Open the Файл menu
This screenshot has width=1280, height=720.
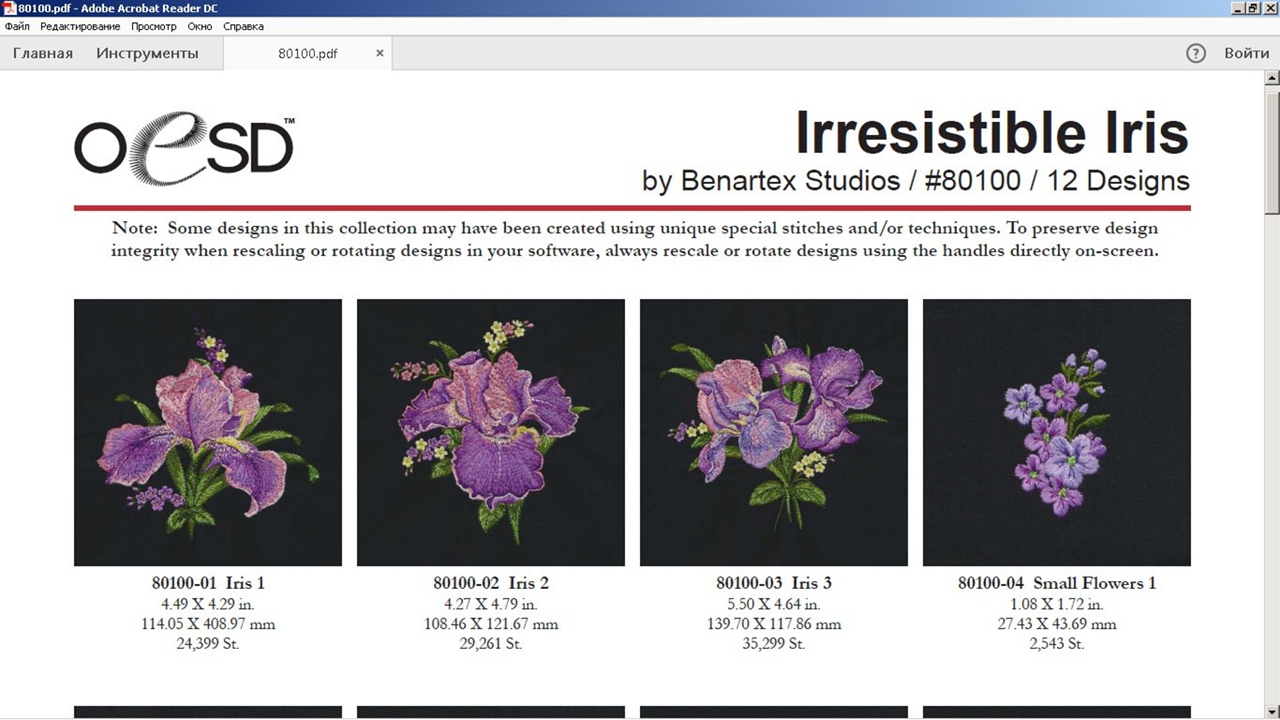tap(17, 27)
